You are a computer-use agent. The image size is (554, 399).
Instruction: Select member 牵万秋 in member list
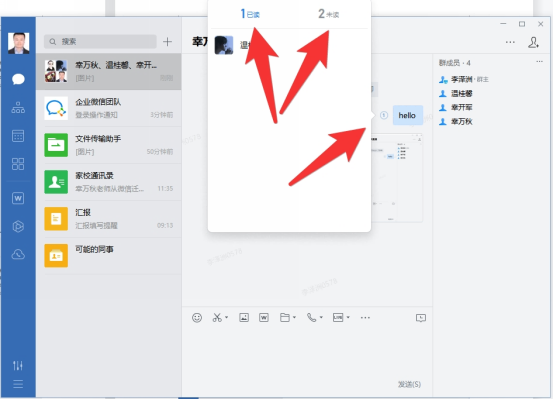[456, 122]
